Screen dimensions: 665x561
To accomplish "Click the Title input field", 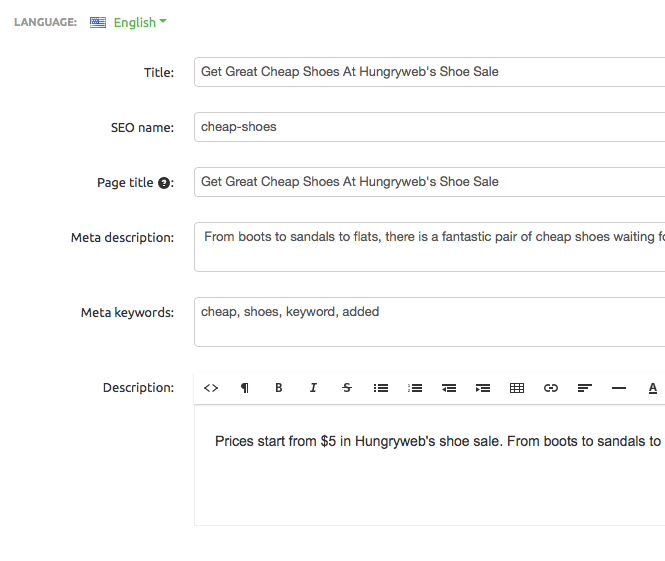I will point(430,72).
